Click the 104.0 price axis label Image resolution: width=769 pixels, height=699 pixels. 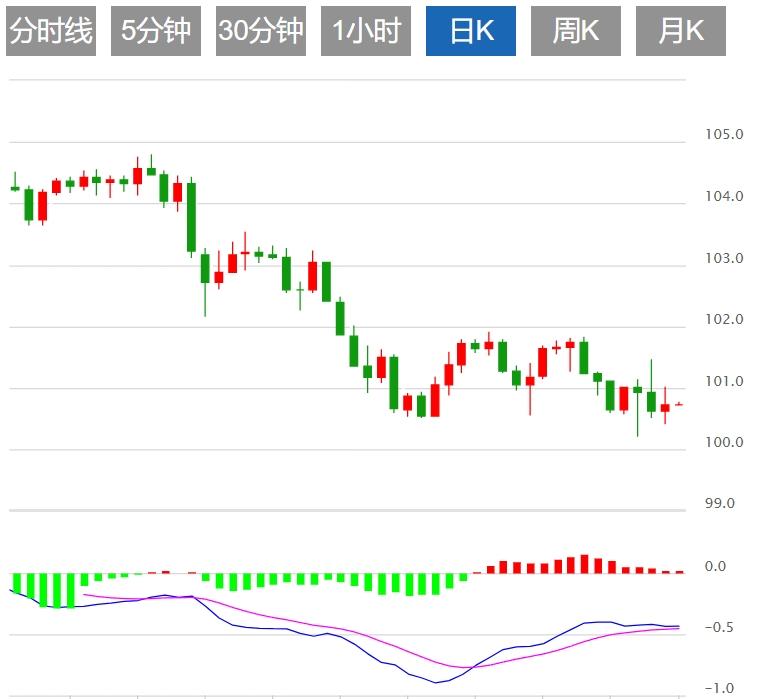724,197
